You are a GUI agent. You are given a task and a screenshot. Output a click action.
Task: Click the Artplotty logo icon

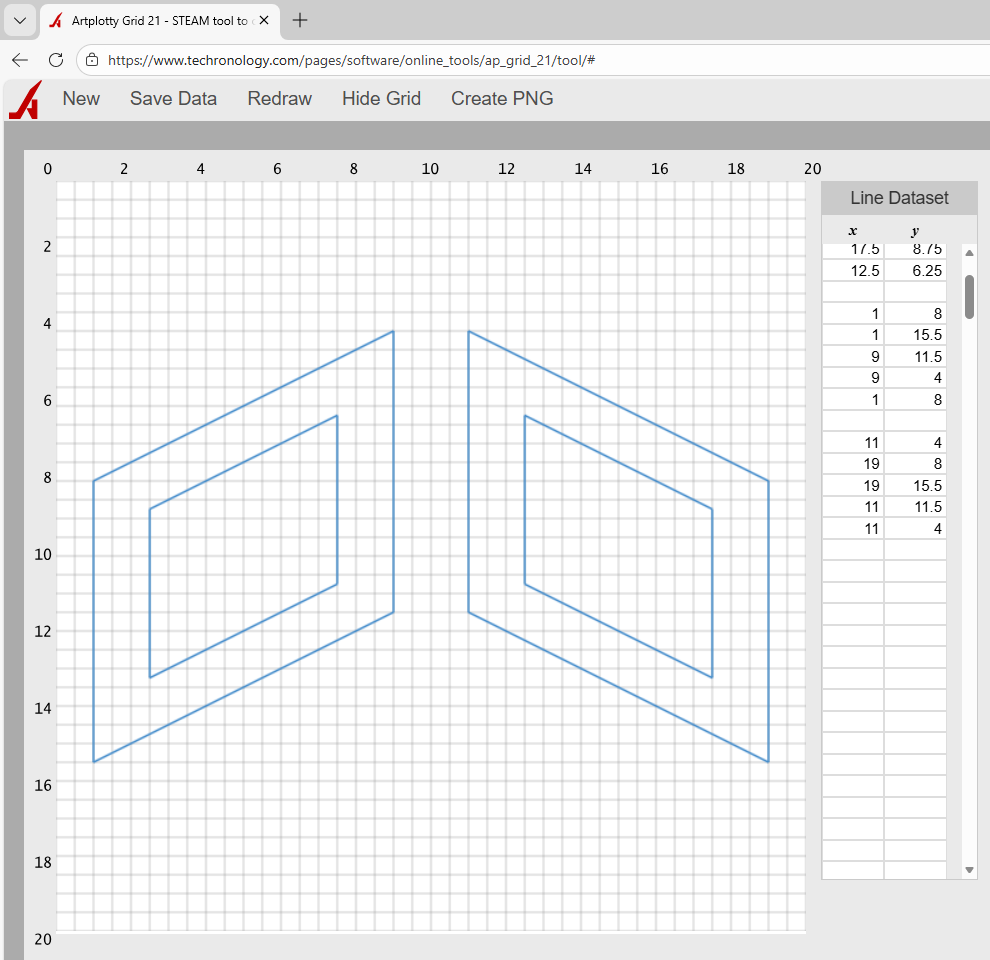[x=24, y=98]
